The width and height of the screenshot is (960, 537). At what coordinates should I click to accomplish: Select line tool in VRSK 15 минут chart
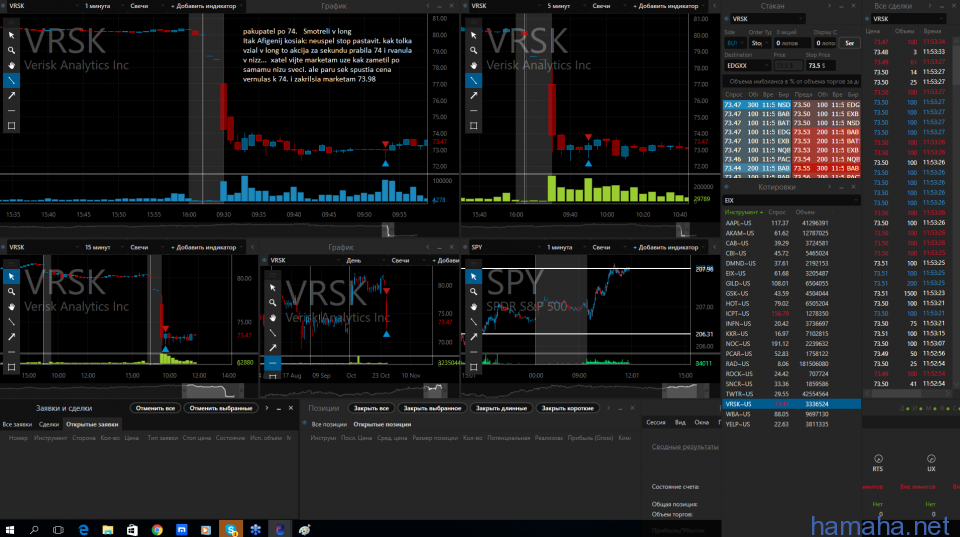pos(12,321)
